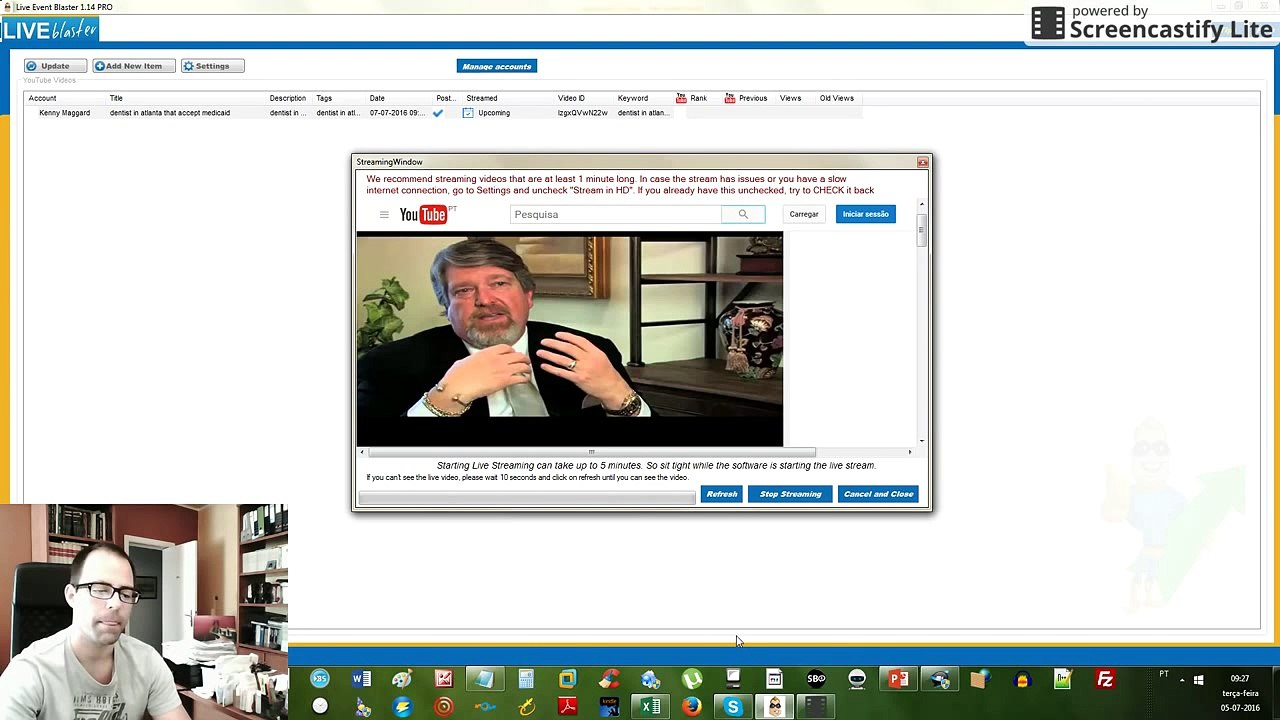Open Excel from the taskbar
The width and height of the screenshot is (1280, 720).
[x=651, y=707]
